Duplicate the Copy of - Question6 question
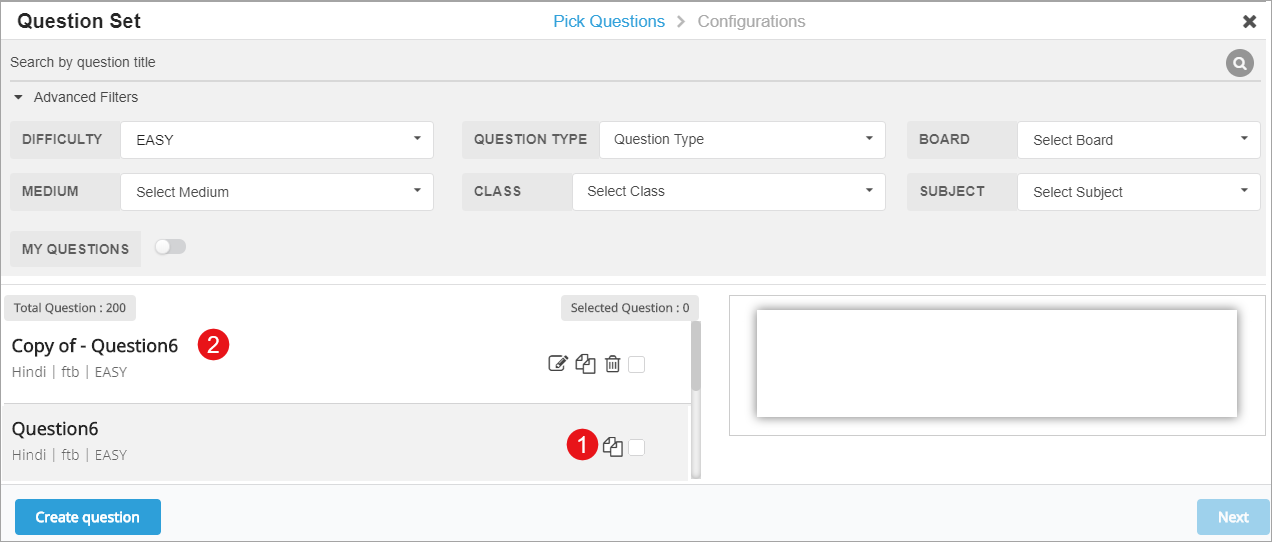 (x=586, y=364)
